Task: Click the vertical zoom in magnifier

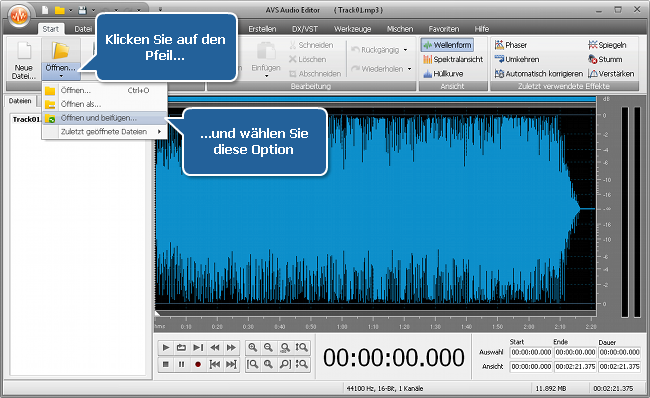Action: click(302, 347)
